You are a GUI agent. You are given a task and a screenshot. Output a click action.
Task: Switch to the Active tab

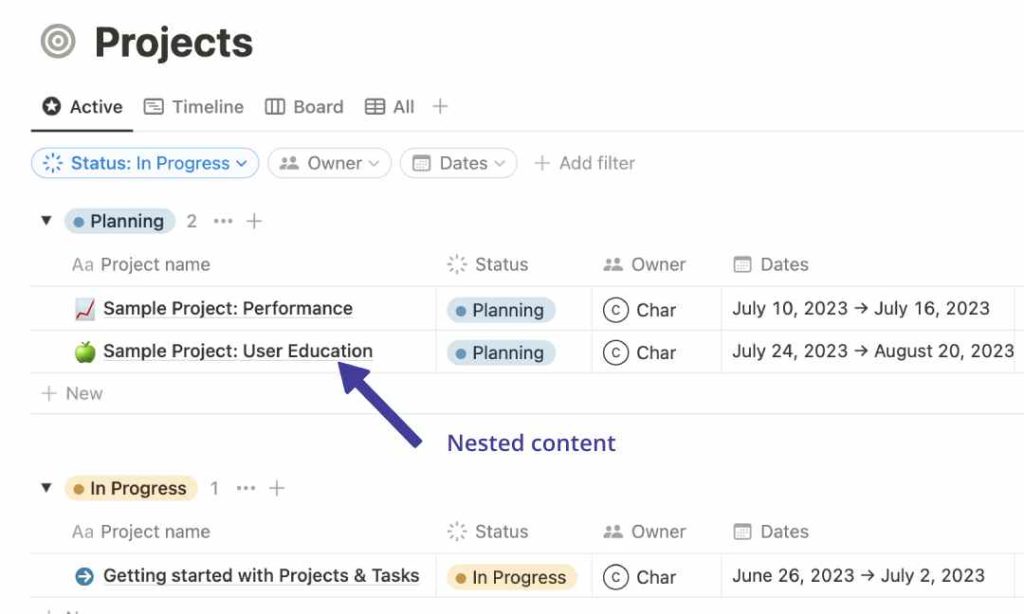tap(81, 106)
